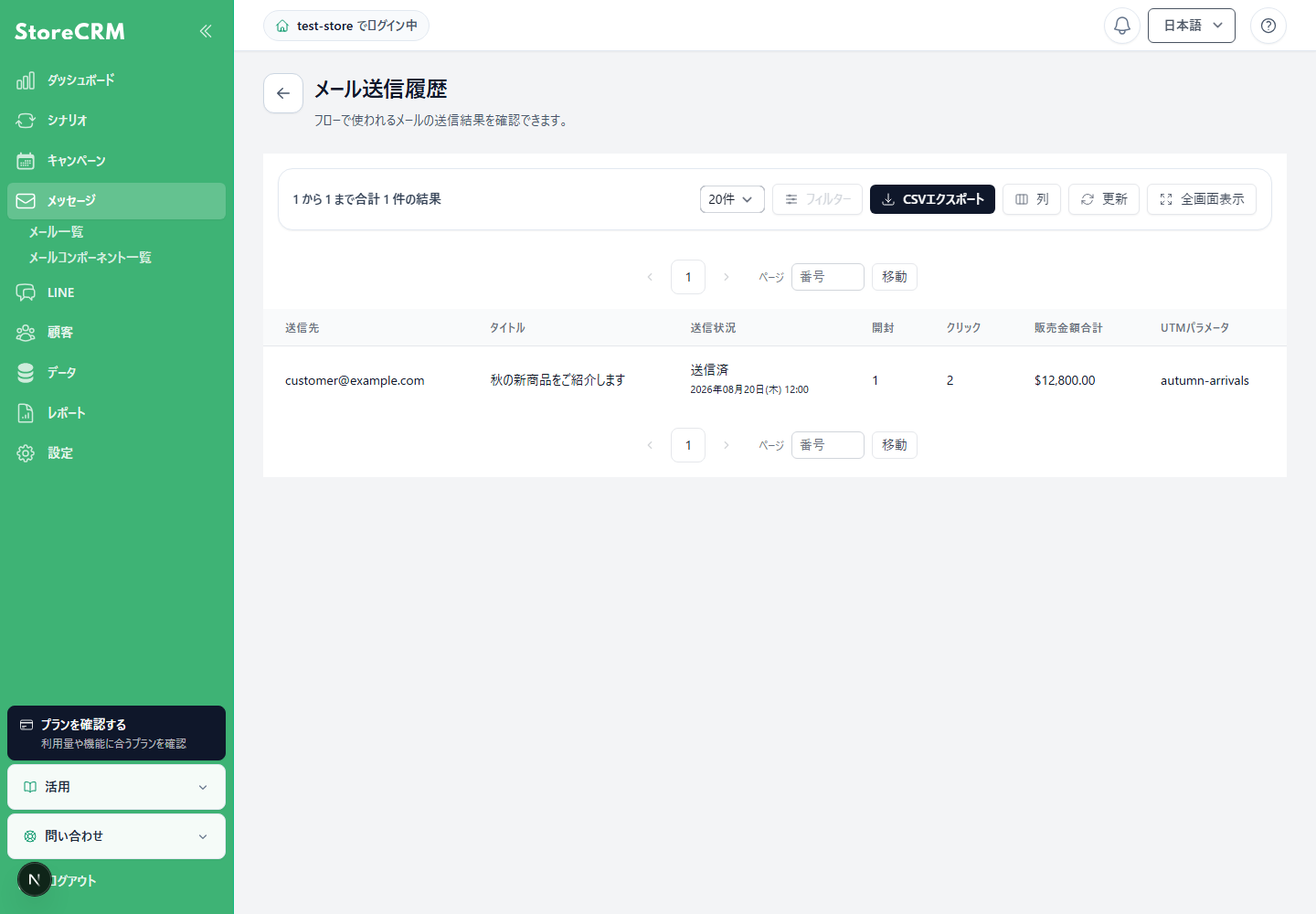Click the 設定 gear icon
This screenshot has width=1316, height=914.
(x=26, y=453)
